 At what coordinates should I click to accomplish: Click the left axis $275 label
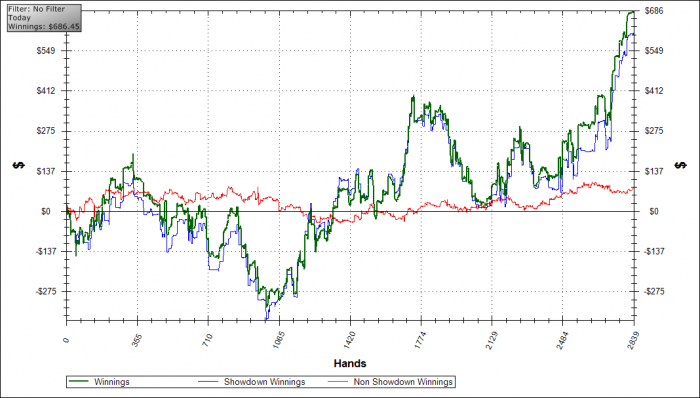(x=46, y=131)
